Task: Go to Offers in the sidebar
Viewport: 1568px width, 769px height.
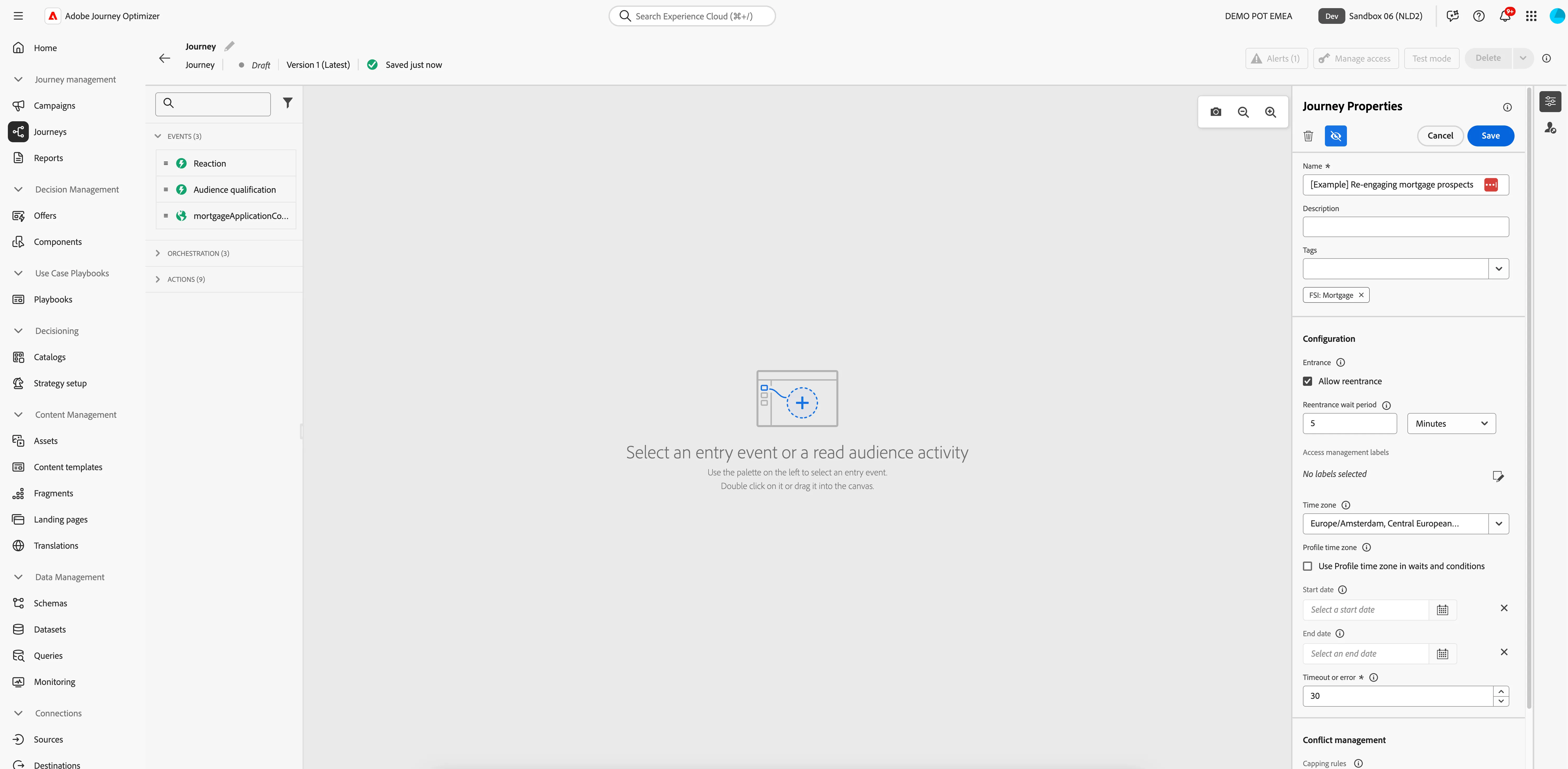Action: point(45,216)
